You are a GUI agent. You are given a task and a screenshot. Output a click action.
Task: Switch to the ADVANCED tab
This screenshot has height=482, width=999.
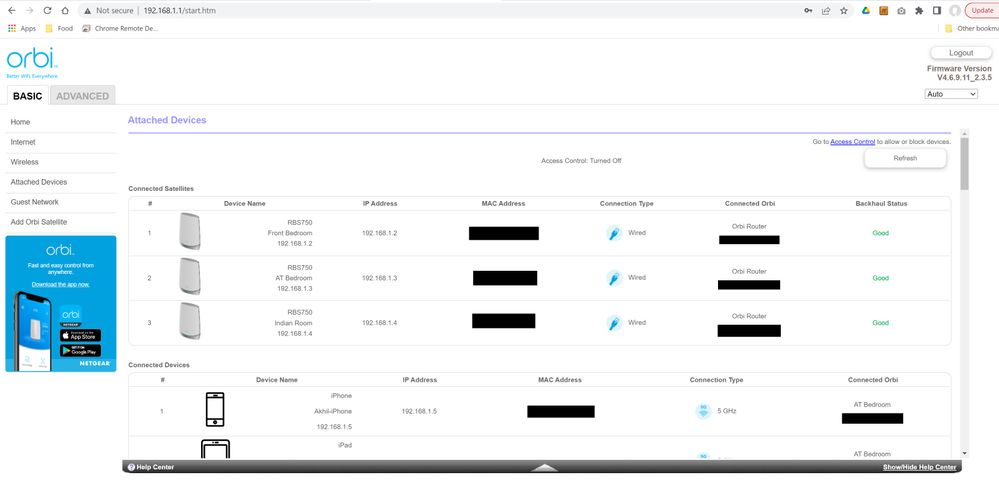point(83,96)
